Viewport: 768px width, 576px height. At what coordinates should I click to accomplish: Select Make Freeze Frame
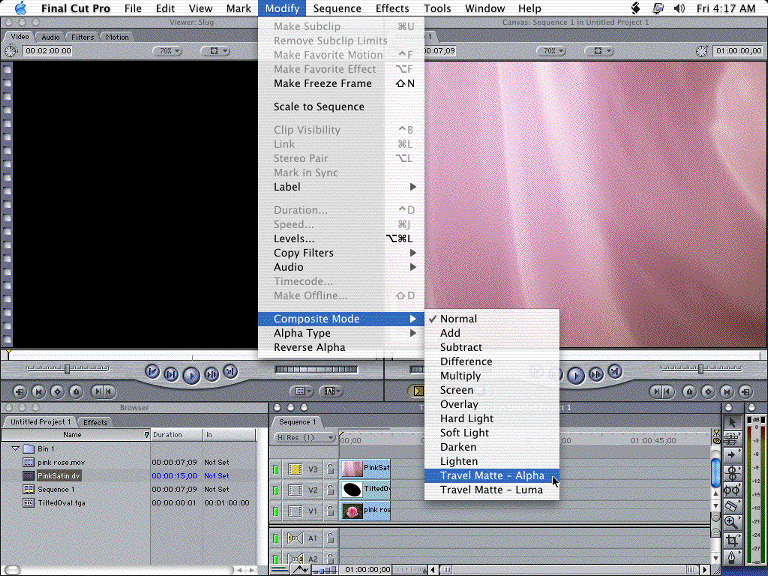(342, 83)
